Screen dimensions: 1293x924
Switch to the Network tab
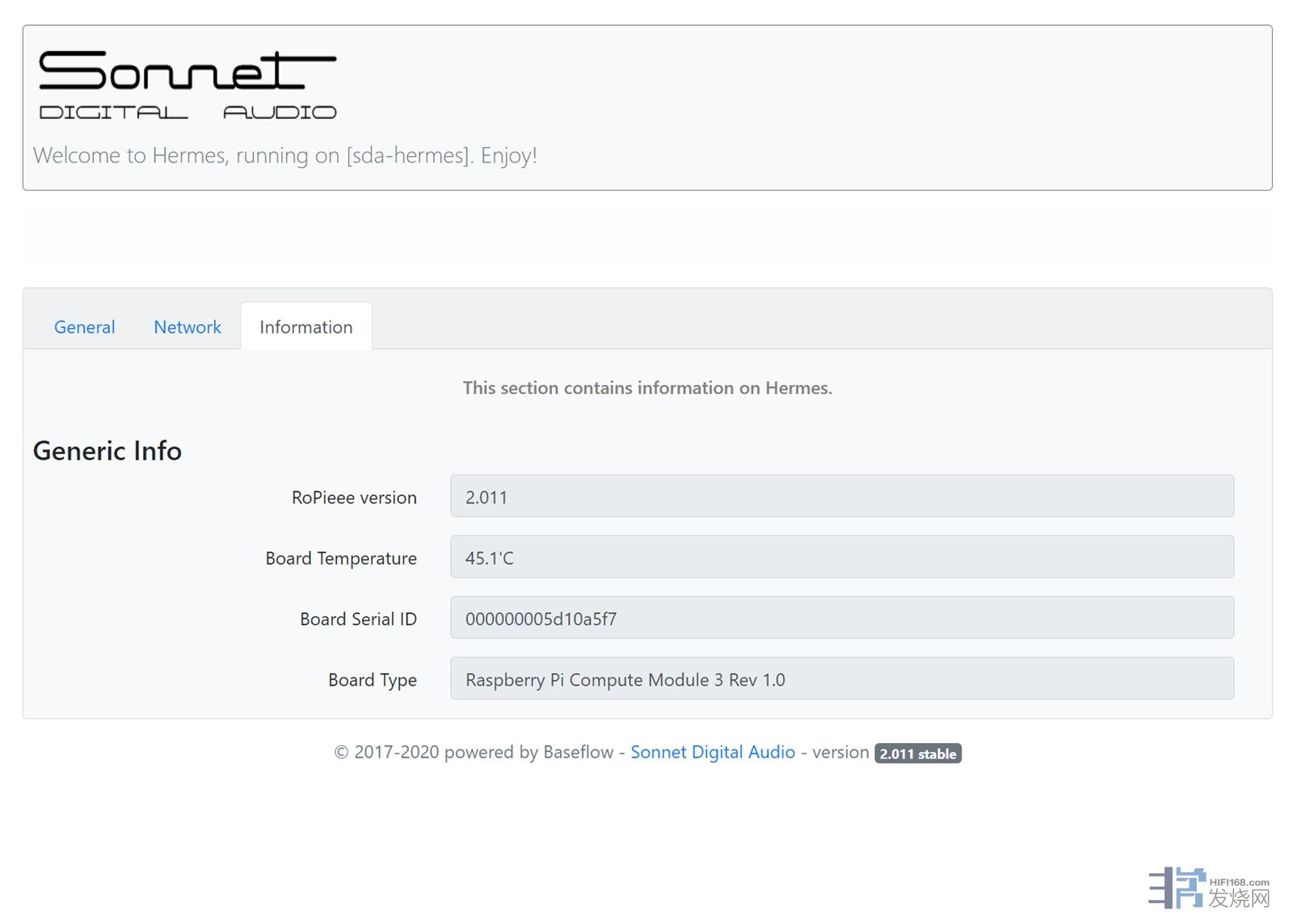(x=187, y=327)
